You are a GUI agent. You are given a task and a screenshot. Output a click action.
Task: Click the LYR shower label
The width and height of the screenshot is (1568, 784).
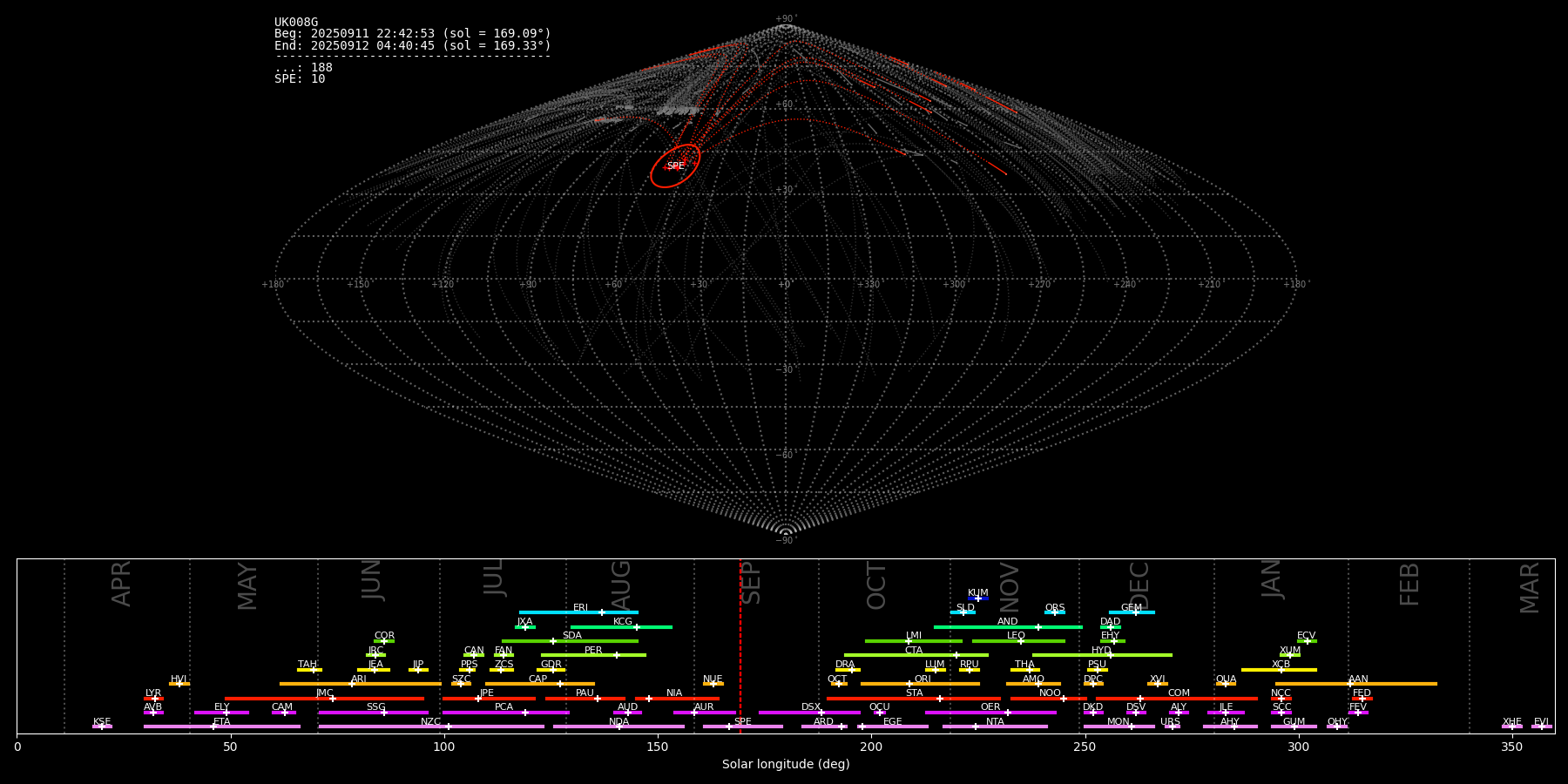[153, 693]
